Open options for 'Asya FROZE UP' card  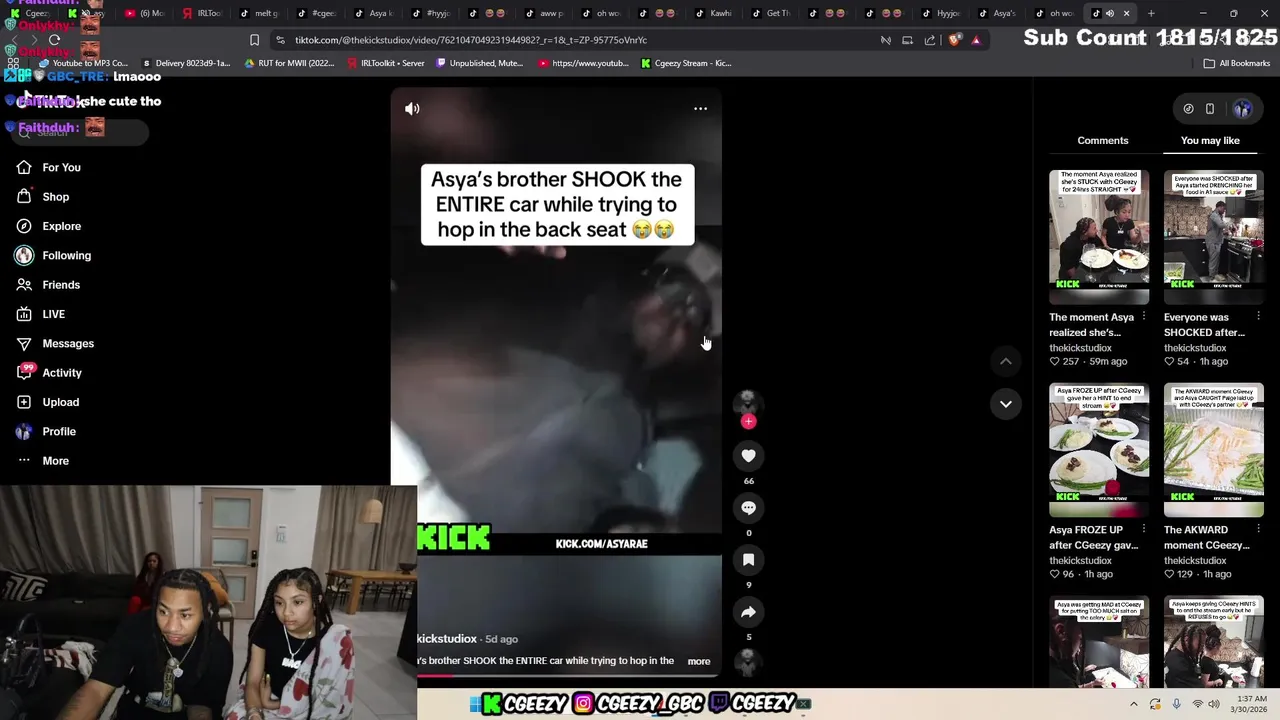(x=1144, y=529)
